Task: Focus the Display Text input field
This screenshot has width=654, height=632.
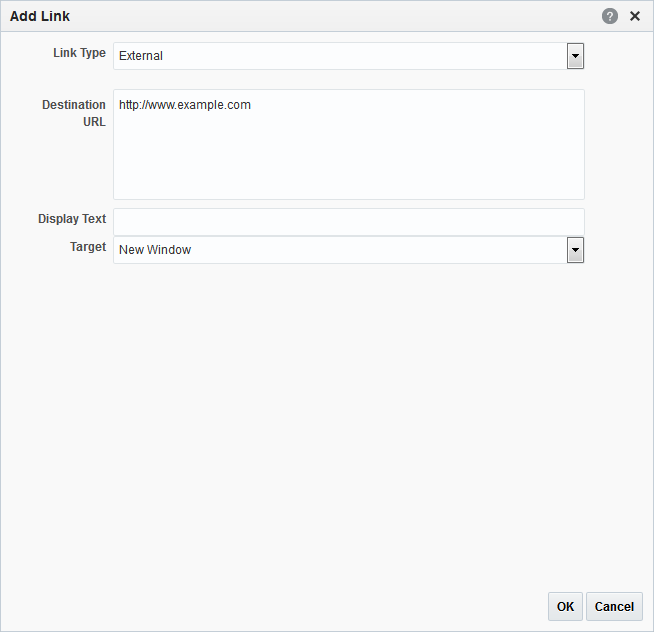Action: [x=349, y=222]
